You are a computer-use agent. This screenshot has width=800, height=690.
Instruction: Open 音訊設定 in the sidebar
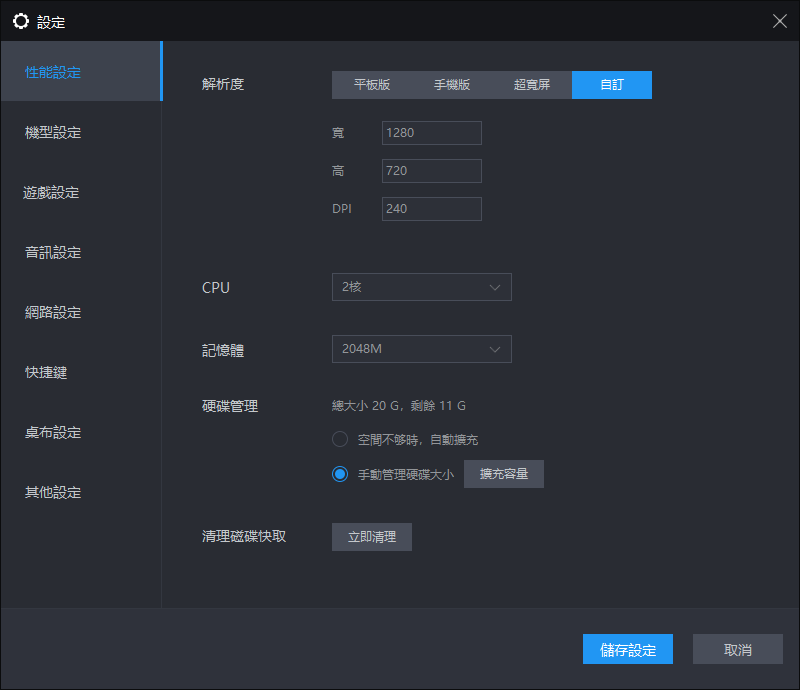click(54, 252)
